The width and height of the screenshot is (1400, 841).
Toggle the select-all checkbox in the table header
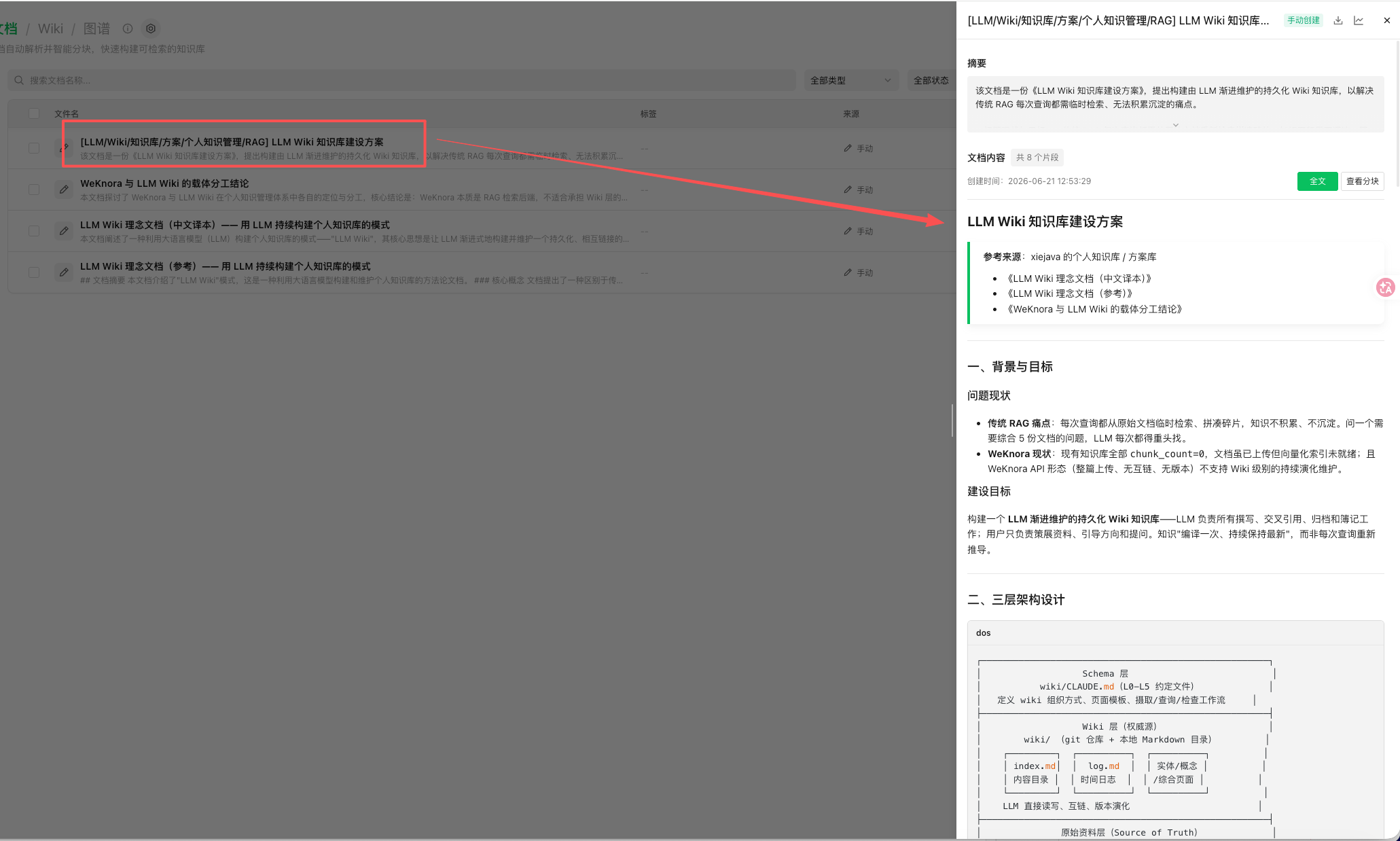coord(34,113)
